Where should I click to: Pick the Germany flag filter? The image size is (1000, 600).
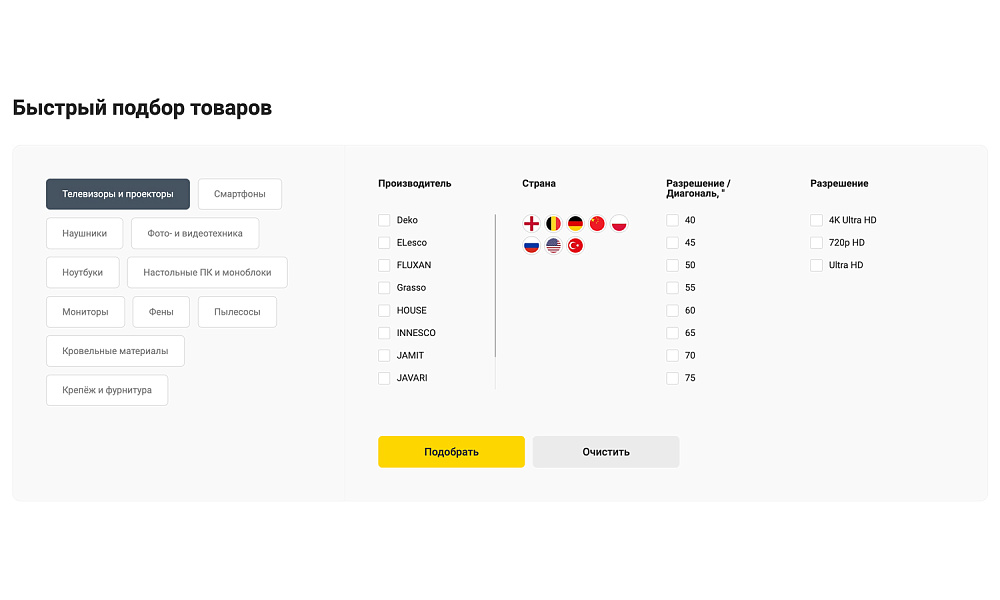click(575, 224)
